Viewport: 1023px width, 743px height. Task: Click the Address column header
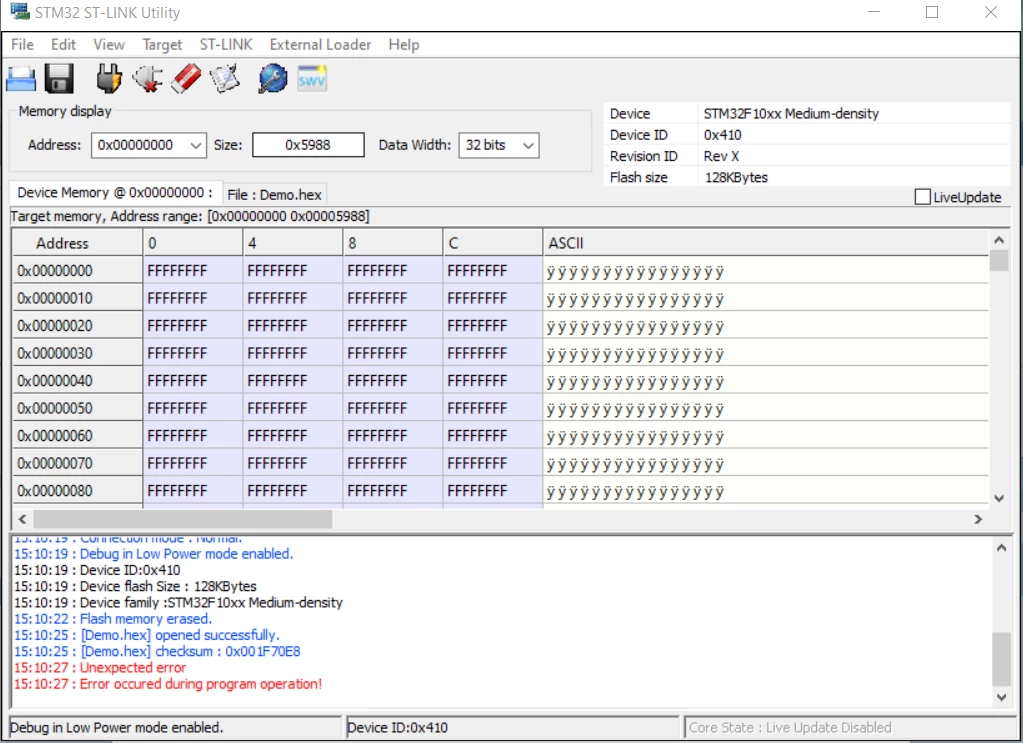[x=77, y=243]
